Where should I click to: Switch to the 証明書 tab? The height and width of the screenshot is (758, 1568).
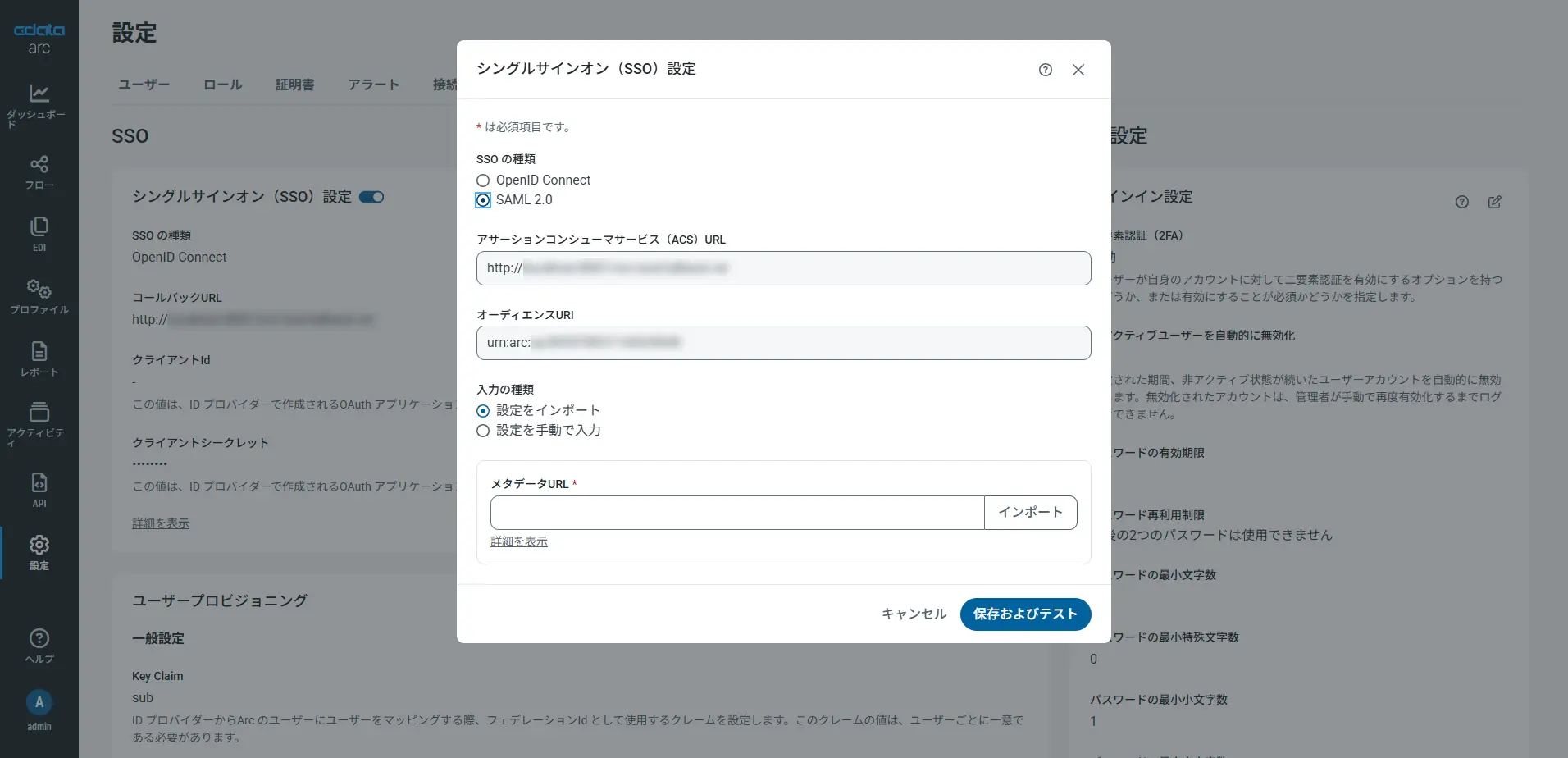tap(294, 84)
